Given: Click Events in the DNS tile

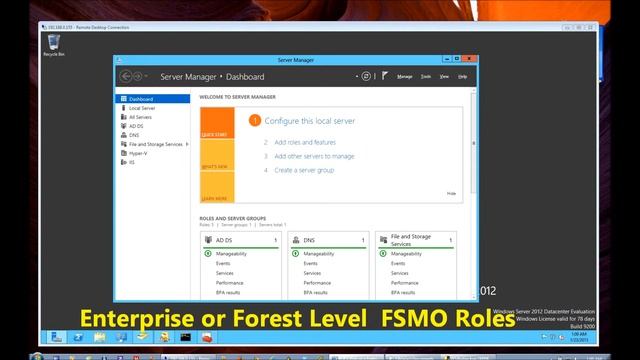Looking at the screenshot, I should [311, 264].
